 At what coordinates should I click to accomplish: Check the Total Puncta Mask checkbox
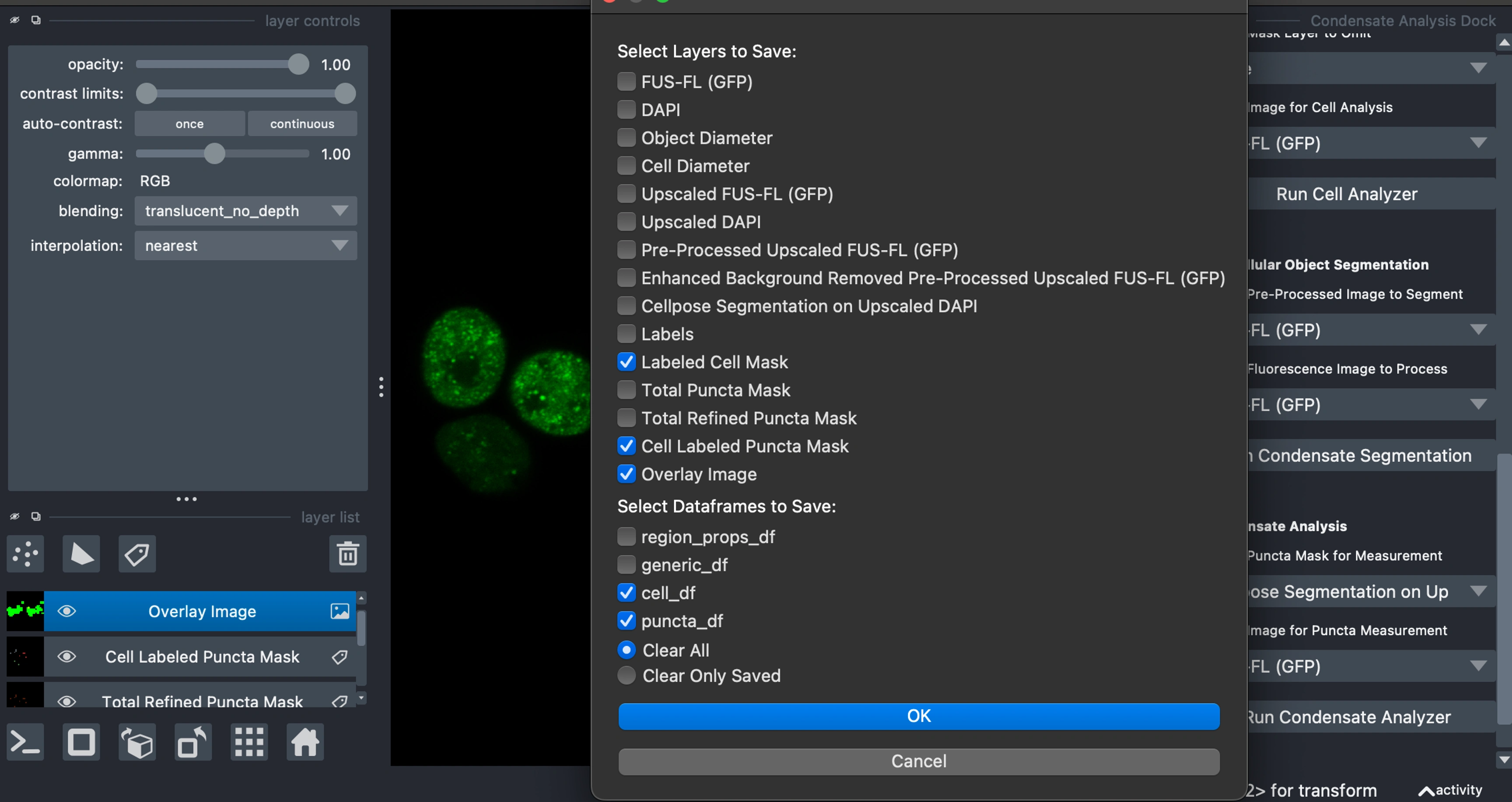coord(626,390)
